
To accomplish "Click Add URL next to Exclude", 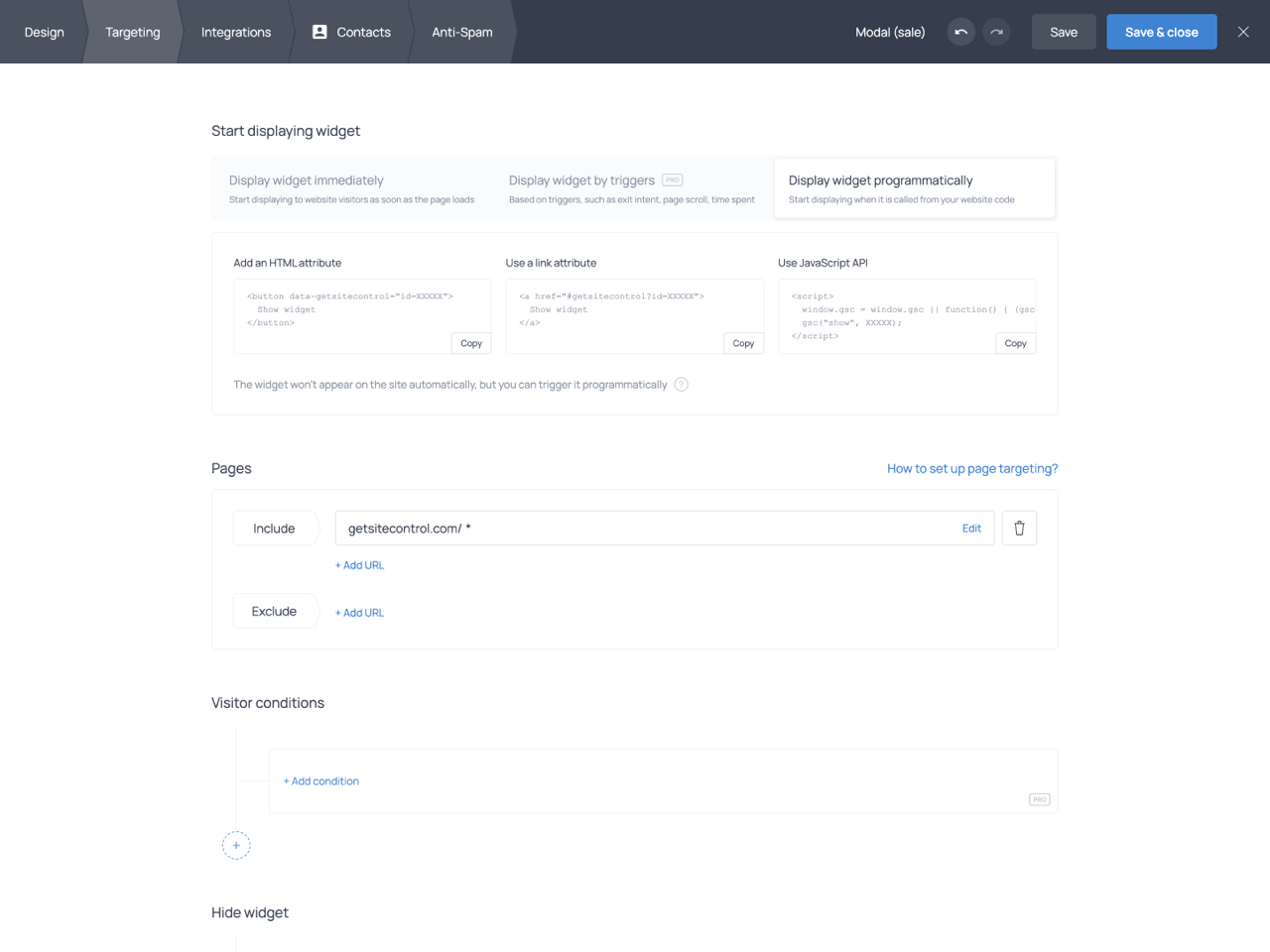I will pyautogui.click(x=359, y=613).
